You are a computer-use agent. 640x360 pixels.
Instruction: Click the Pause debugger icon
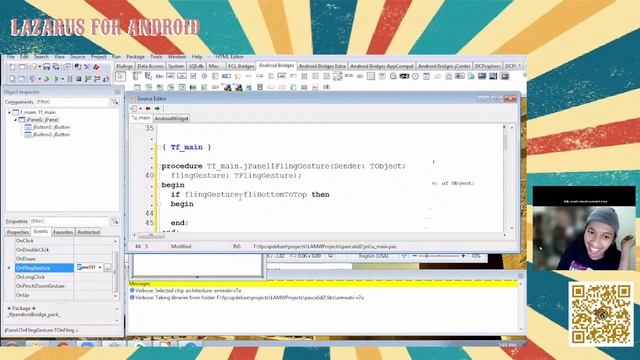coord(70,79)
